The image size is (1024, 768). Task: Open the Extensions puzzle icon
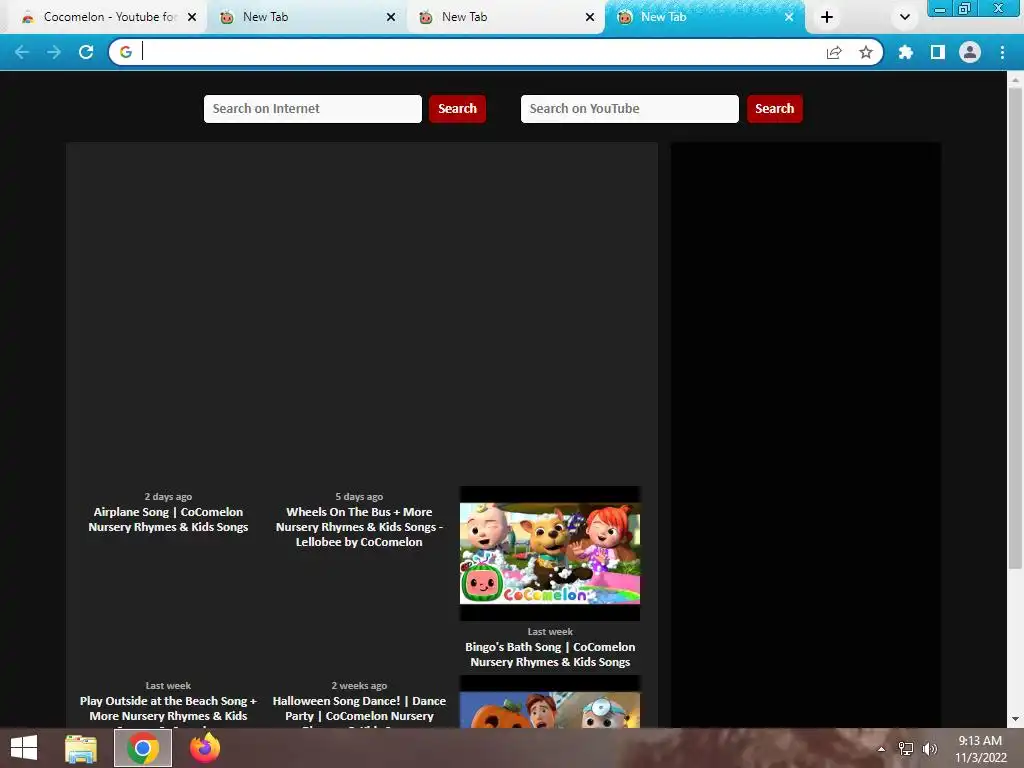tap(906, 52)
